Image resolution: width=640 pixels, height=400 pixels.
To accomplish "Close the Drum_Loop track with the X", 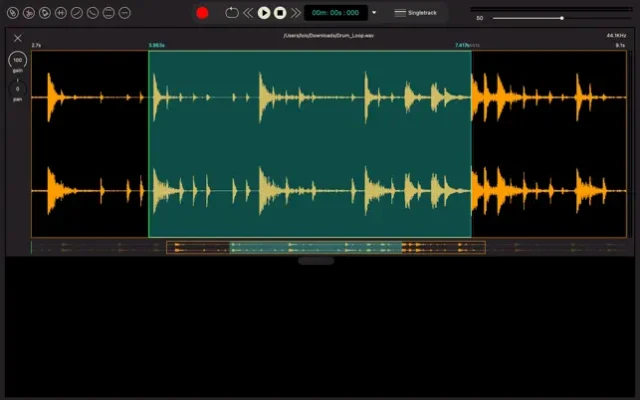I will pyautogui.click(x=17, y=38).
